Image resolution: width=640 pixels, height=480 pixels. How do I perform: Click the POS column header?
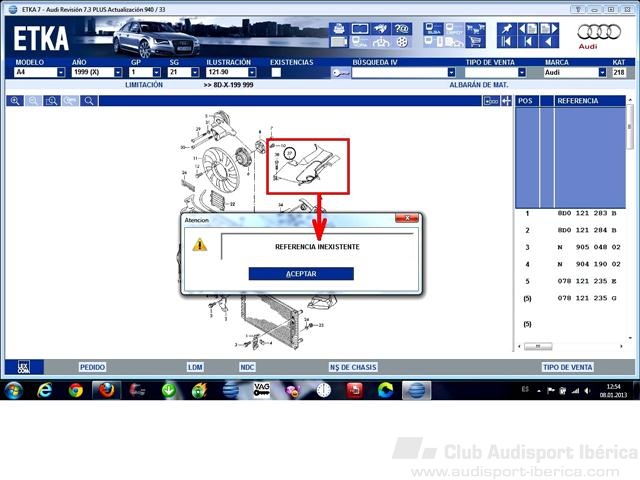click(x=527, y=101)
